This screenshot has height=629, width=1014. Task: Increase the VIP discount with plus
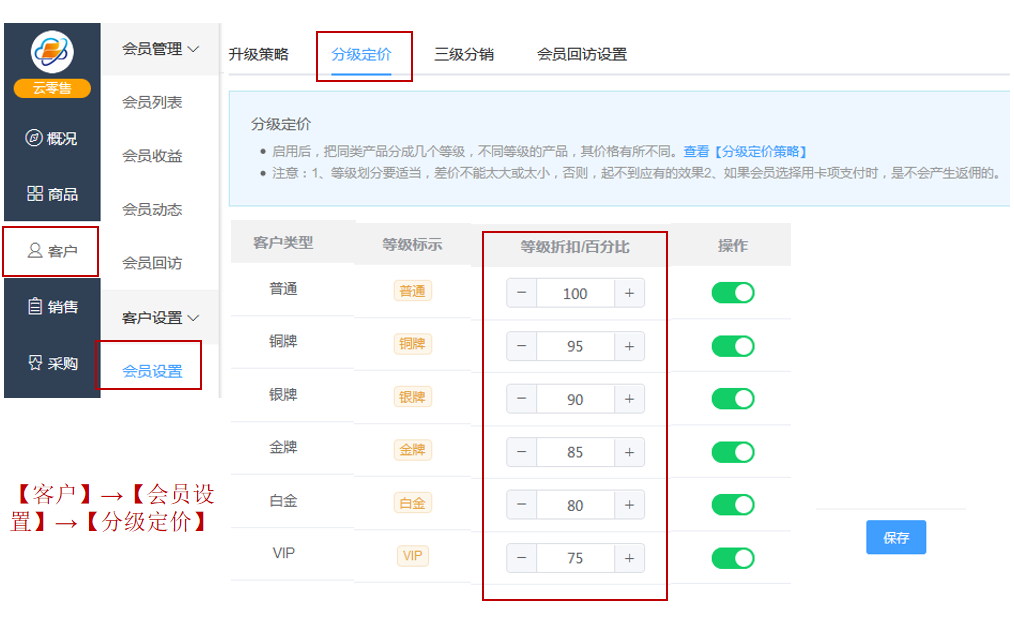(x=629, y=558)
